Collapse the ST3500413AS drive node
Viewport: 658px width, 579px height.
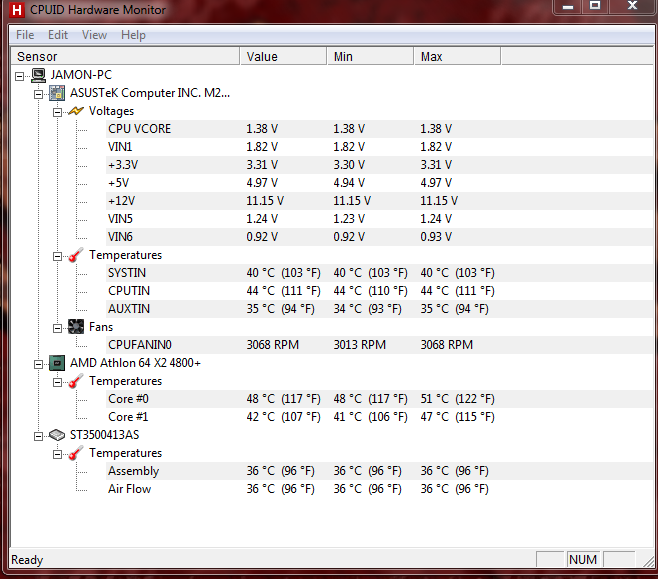(x=38, y=436)
